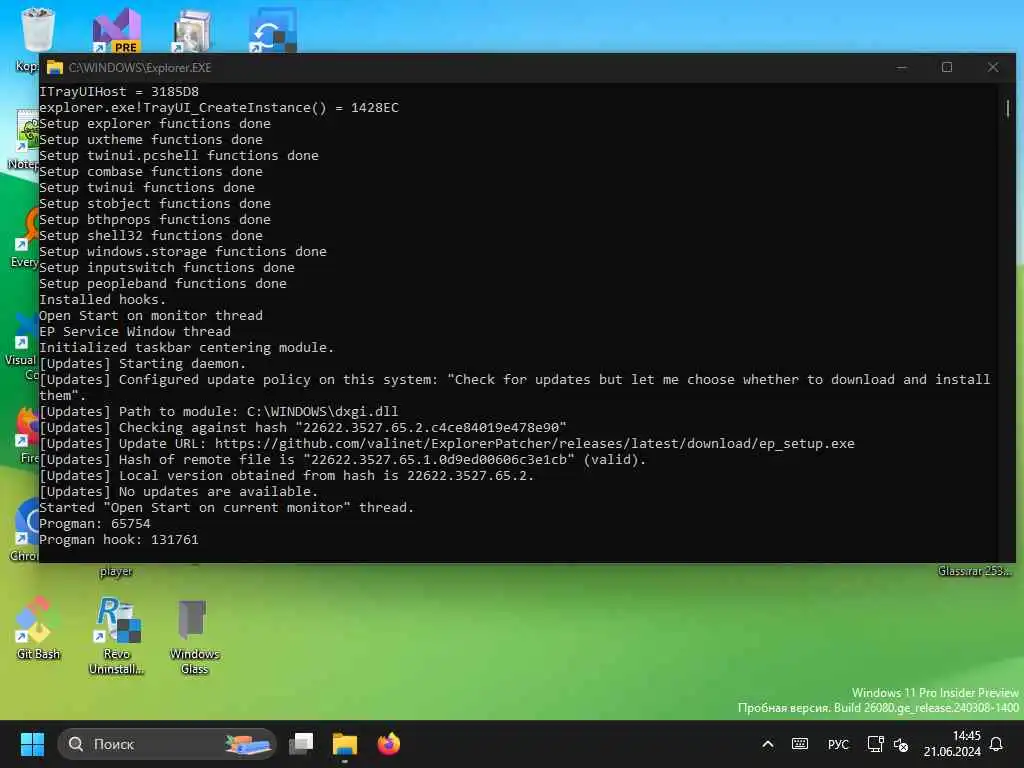The height and width of the screenshot is (768, 1024).
Task: Click "Setup bthprops functions done" line
Action: (x=155, y=219)
